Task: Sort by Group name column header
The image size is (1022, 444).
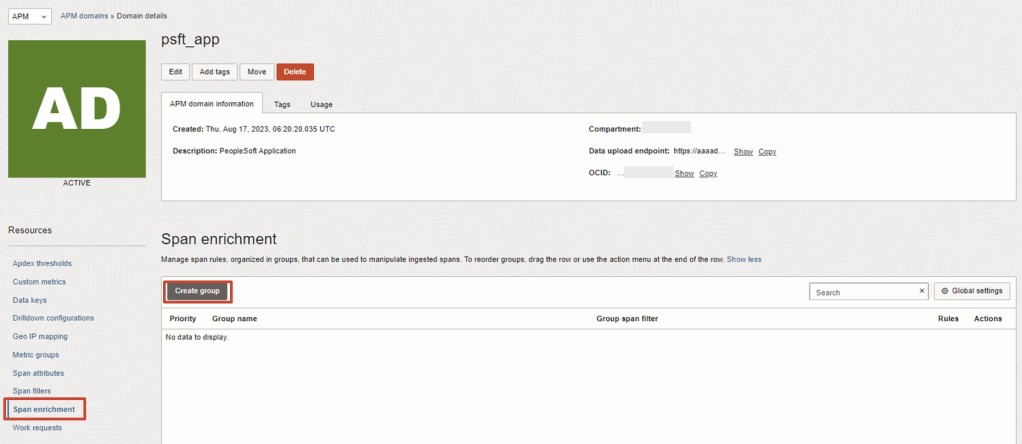Action: [234, 319]
